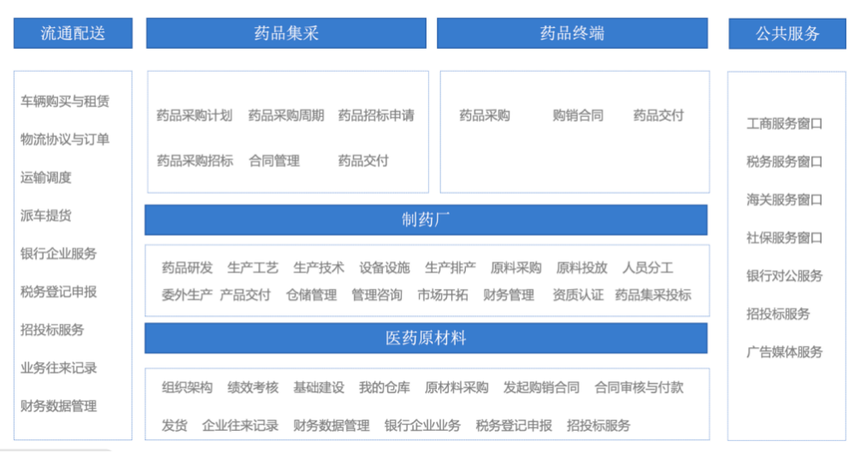Open 原料采购 item
Screen dimensions: 860x453
pyautogui.click(x=516, y=268)
